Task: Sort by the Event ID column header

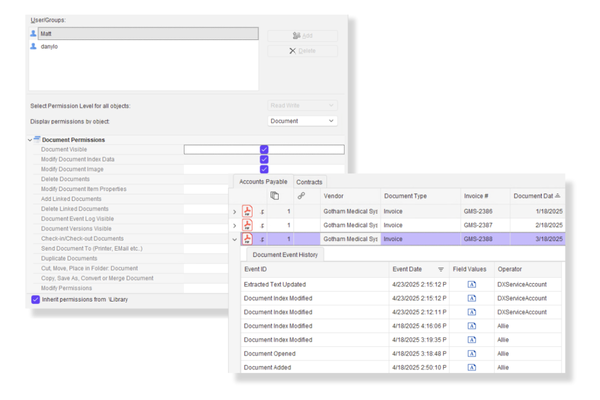Action: point(315,269)
